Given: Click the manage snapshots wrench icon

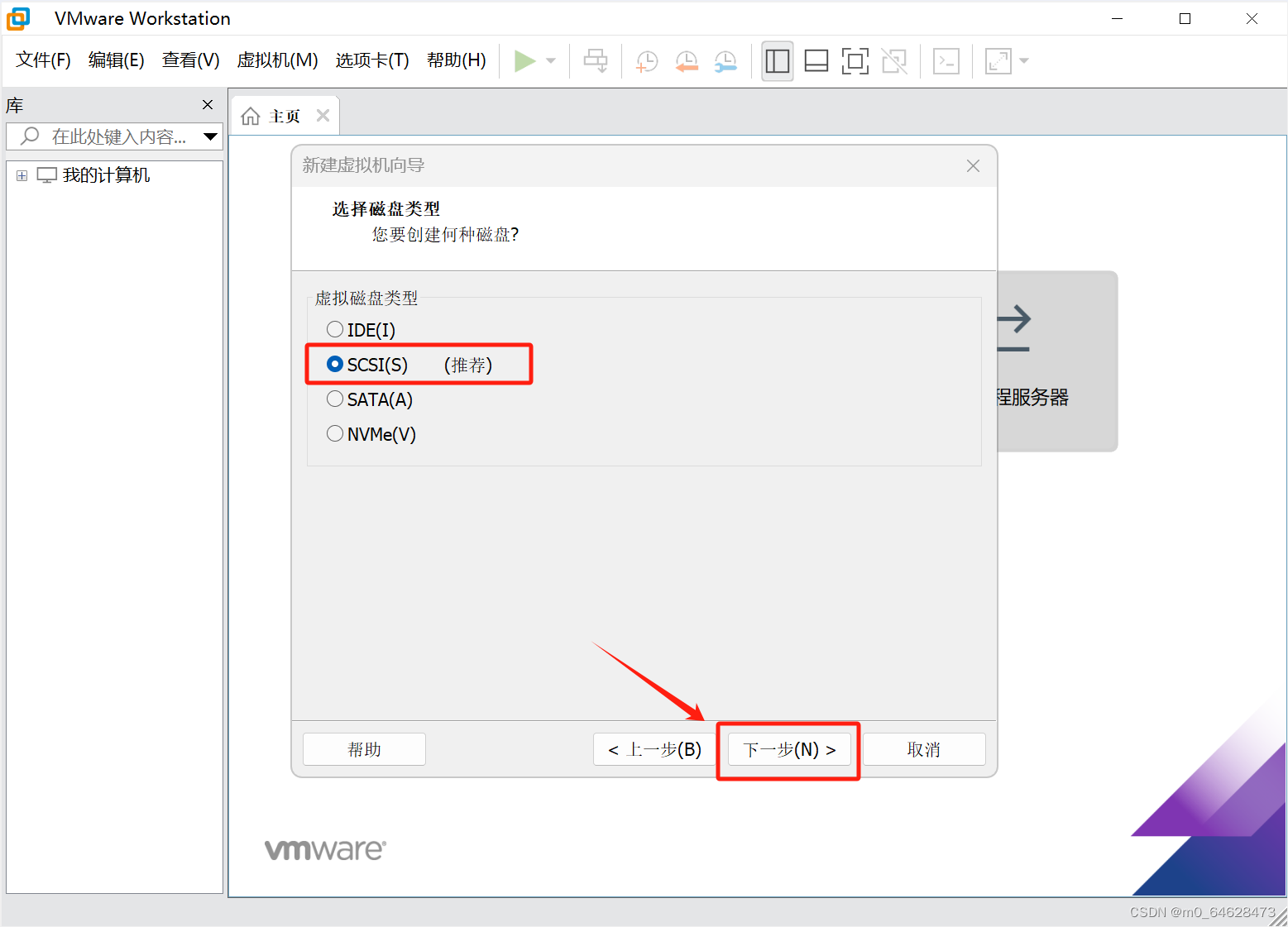Looking at the screenshot, I should pos(725,60).
